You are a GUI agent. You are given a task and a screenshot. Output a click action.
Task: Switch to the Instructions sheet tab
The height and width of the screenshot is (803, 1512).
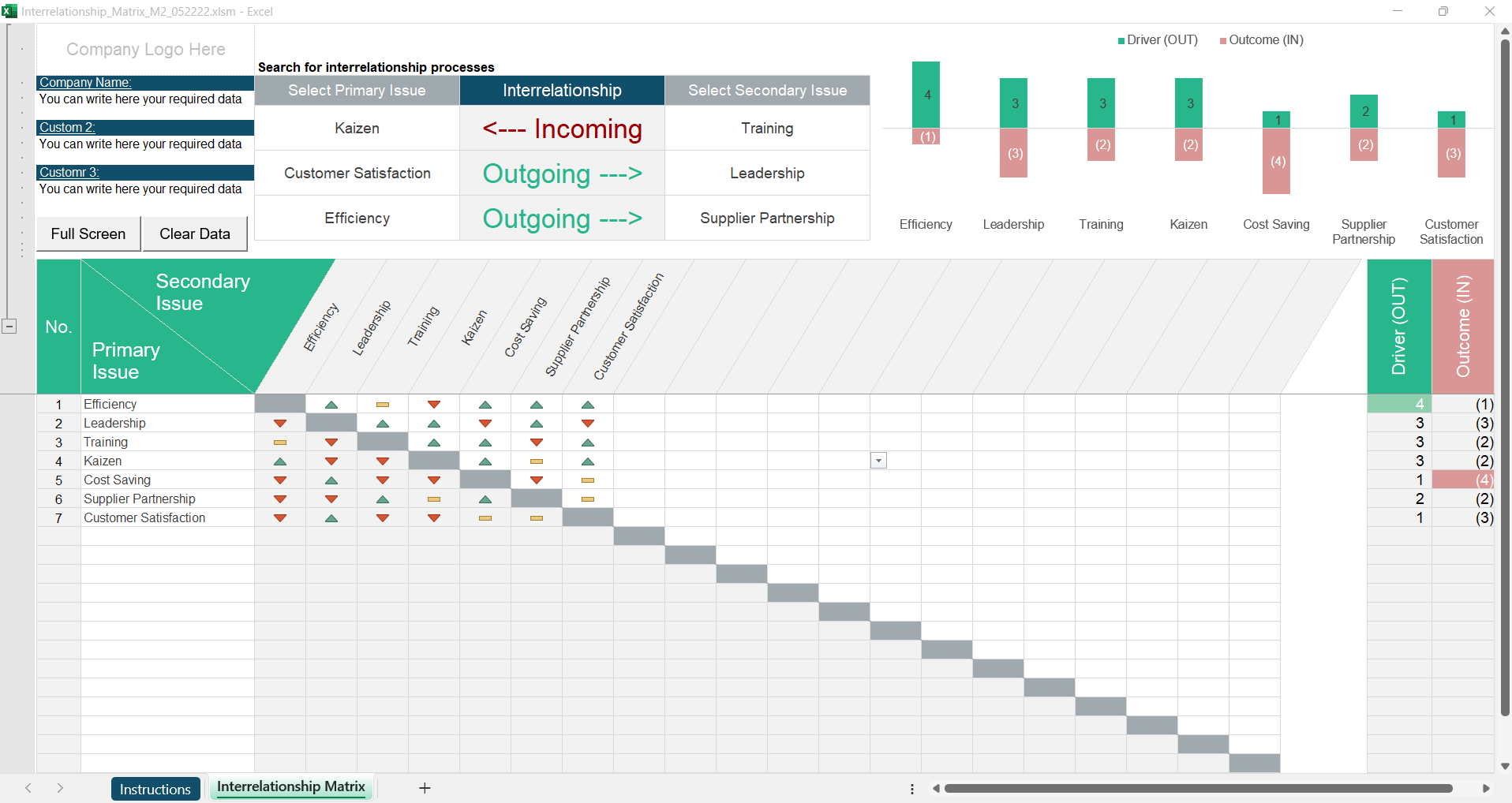click(x=155, y=789)
